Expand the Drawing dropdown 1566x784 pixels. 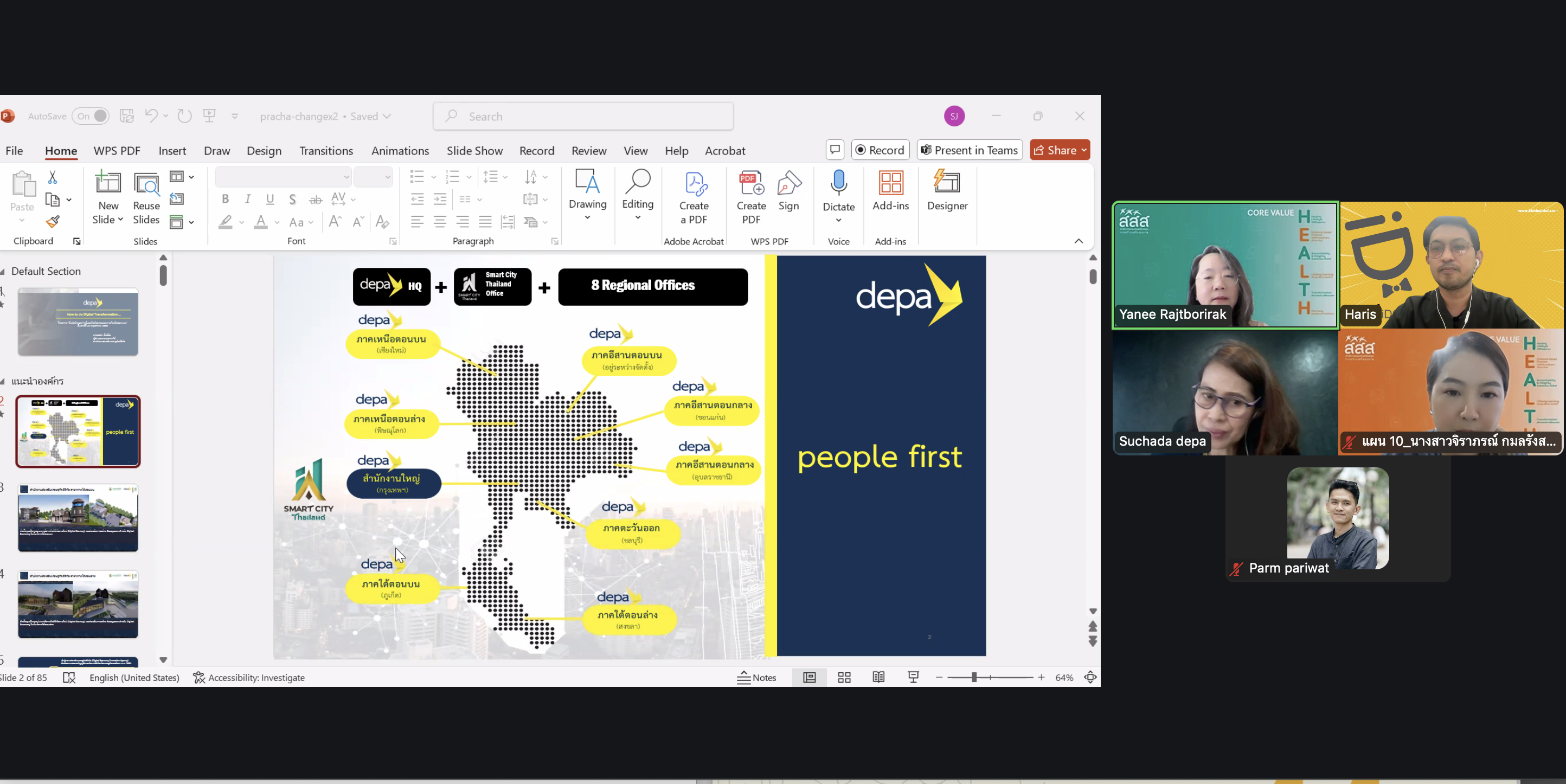[x=587, y=217]
